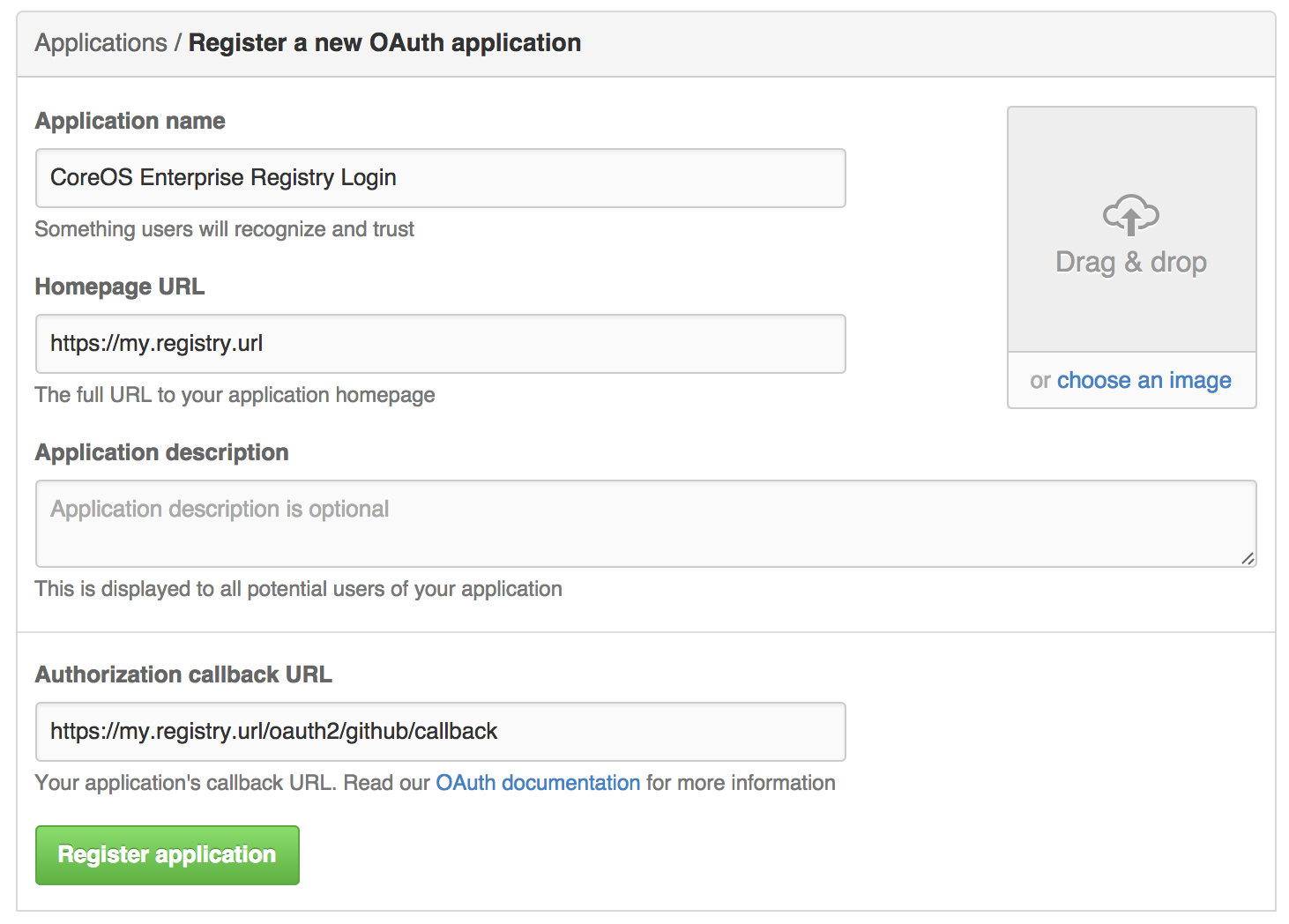Click the Something users will recognize hint text

coord(224,229)
